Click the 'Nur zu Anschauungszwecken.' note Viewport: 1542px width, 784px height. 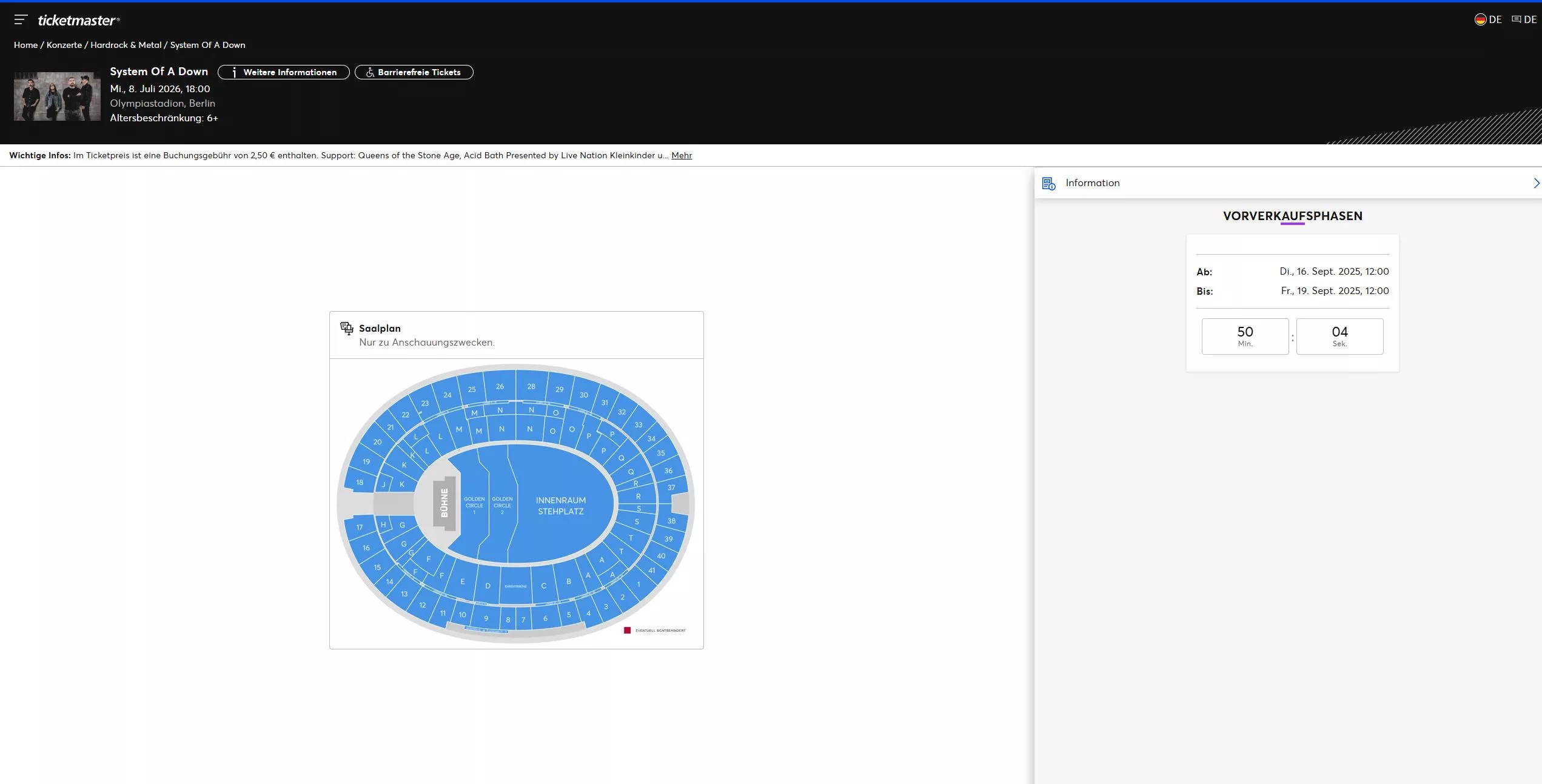[x=427, y=343]
